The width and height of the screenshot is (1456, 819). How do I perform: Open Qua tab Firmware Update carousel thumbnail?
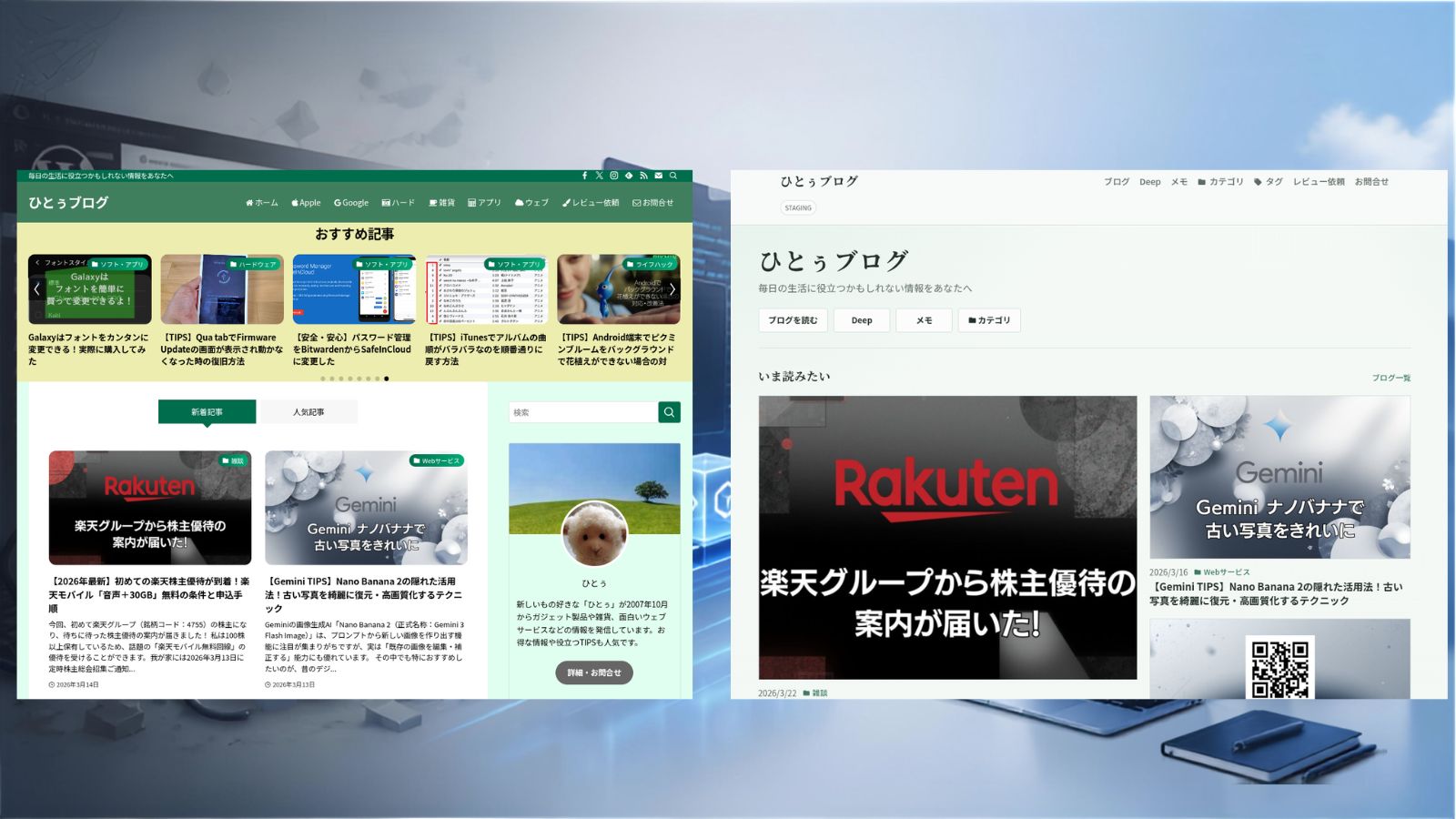click(x=222, y=289)
